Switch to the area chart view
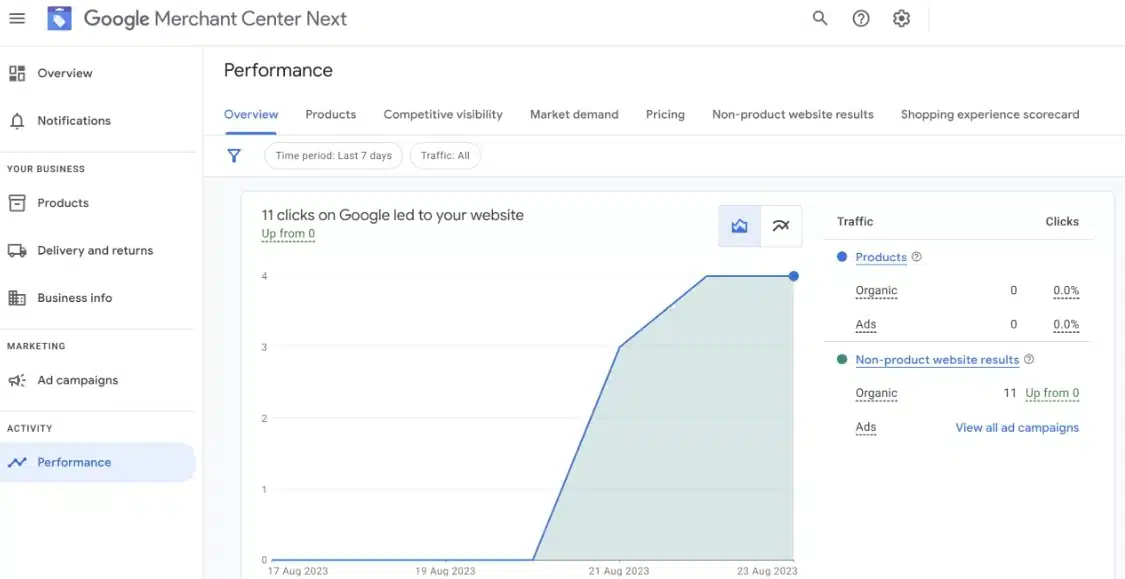This screenshot has width=1125, height=579. point(740,226)
